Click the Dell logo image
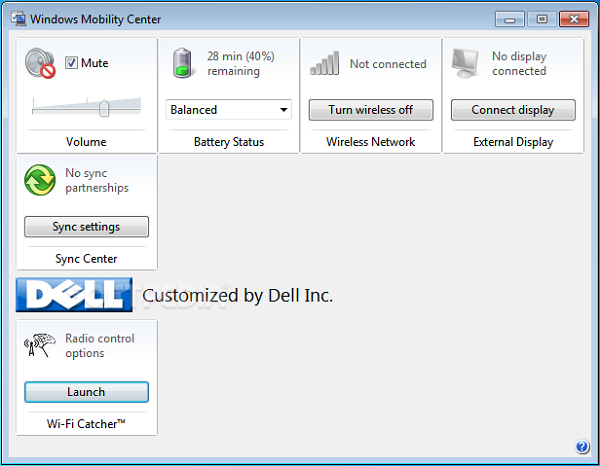The width and height of the screenshot is (600, 466). [x=74, y=295]
